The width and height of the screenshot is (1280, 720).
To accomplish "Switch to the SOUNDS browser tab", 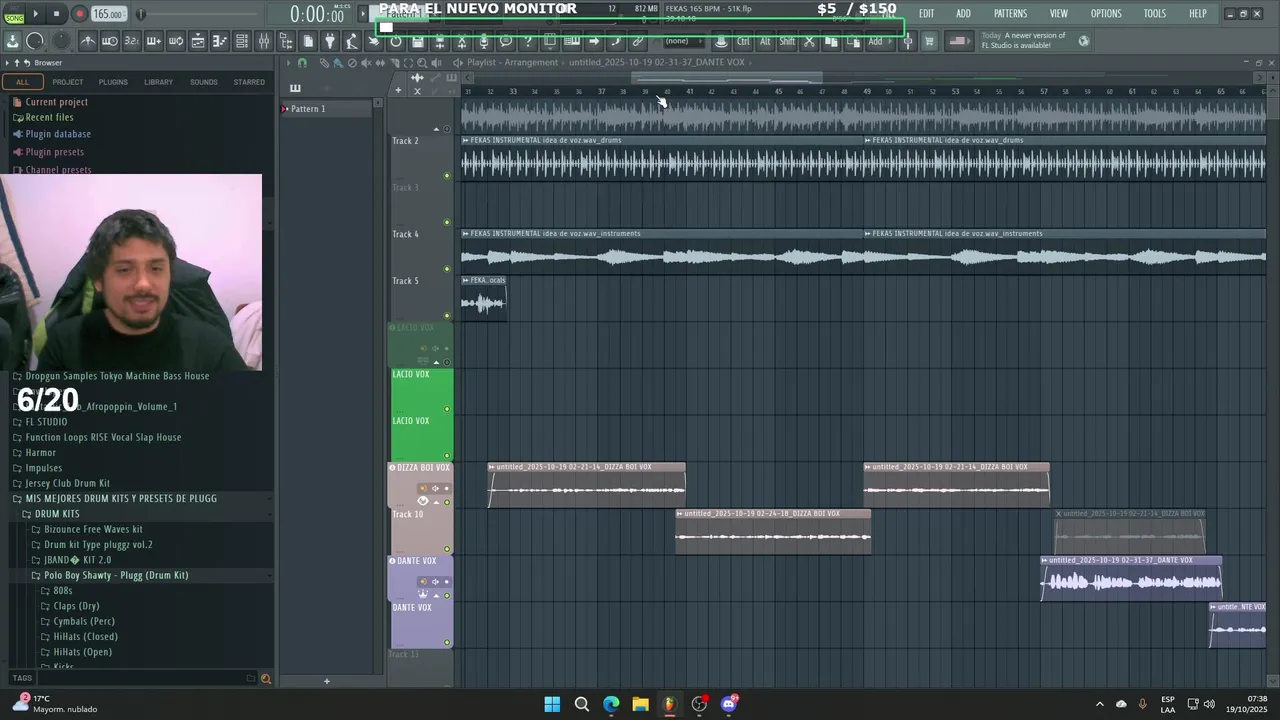I will (204, 82).
